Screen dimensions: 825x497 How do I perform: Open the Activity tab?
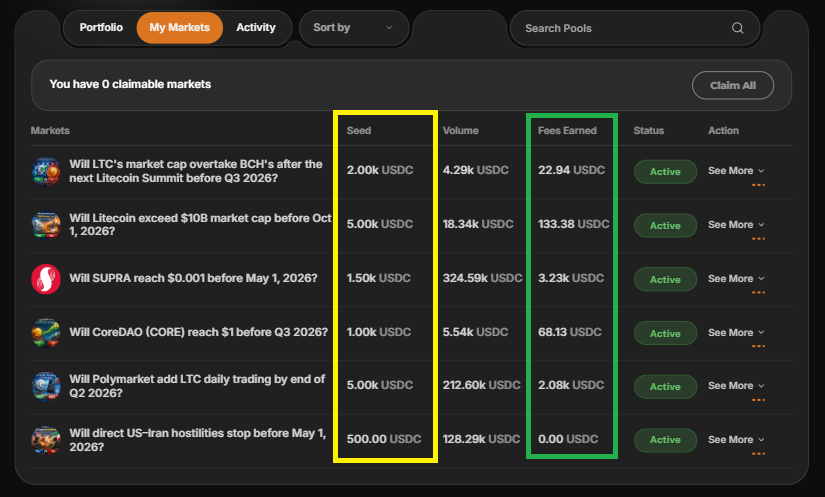click(256, 27)
